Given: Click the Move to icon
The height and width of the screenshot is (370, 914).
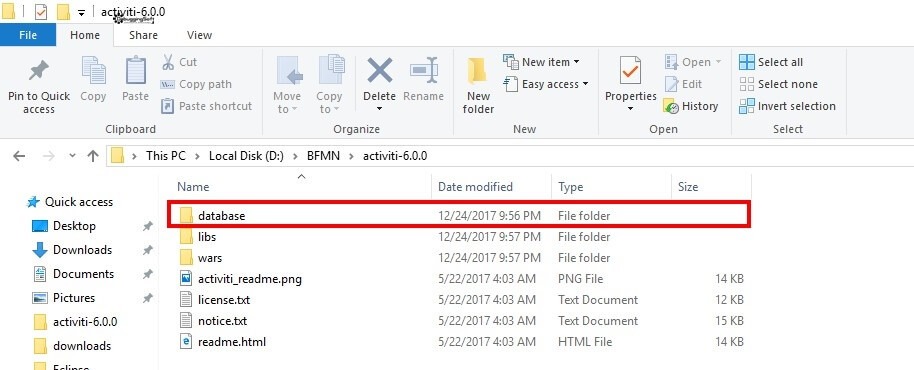Looking at the screenshot, I should click(290, 71).
